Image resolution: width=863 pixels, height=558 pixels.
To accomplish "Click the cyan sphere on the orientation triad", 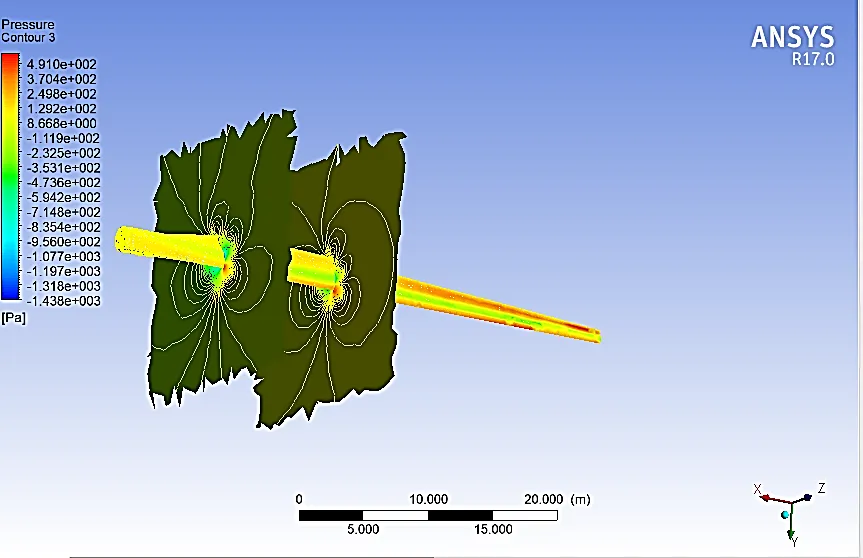I will (786, 514).
